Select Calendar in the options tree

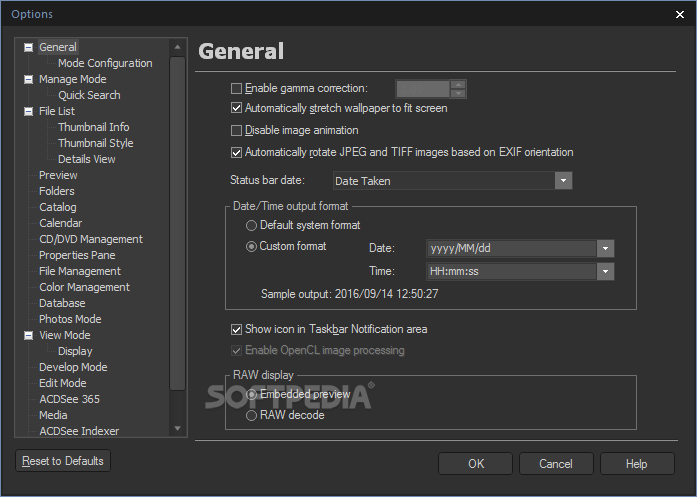point(61,223)
